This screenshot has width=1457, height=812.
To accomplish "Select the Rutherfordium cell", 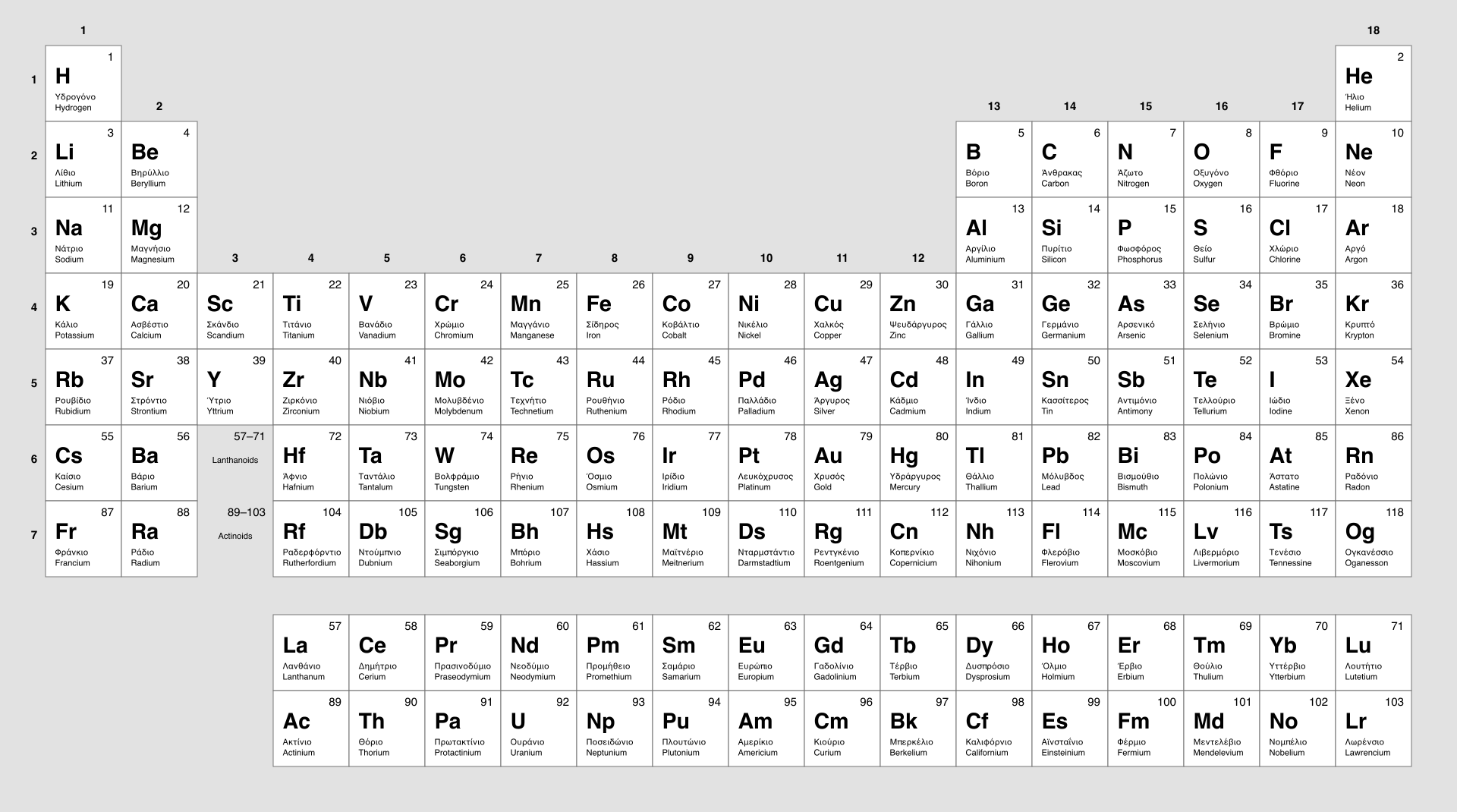I will [311, 539].
